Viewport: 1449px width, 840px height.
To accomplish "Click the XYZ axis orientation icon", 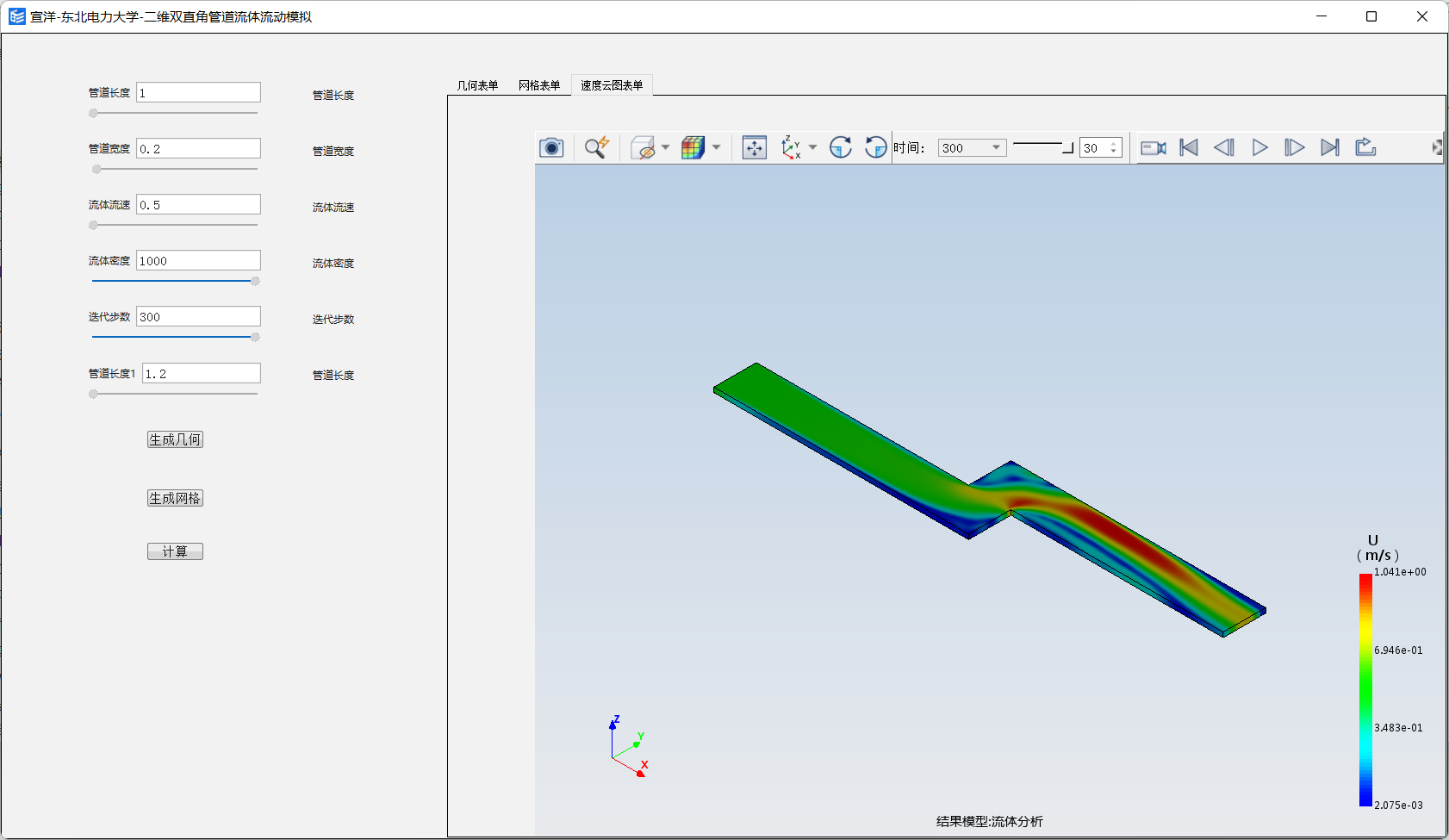I will 791,148.
